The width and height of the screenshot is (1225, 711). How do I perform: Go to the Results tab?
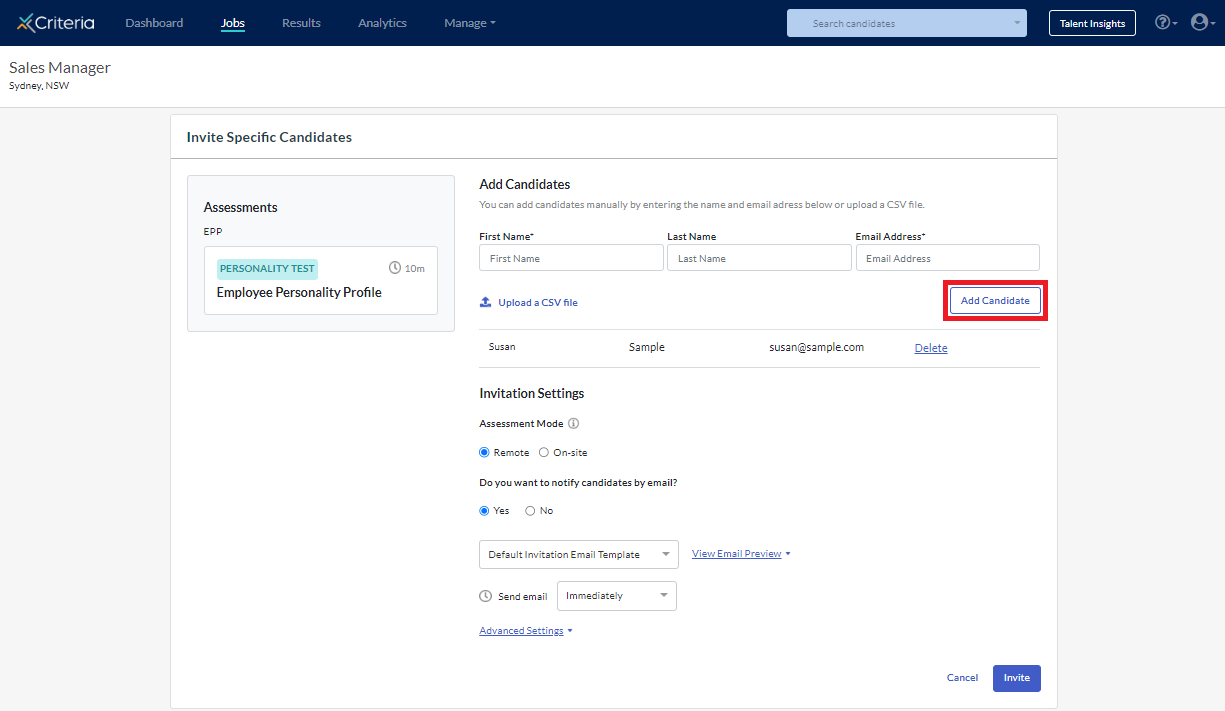pos(301,23)
